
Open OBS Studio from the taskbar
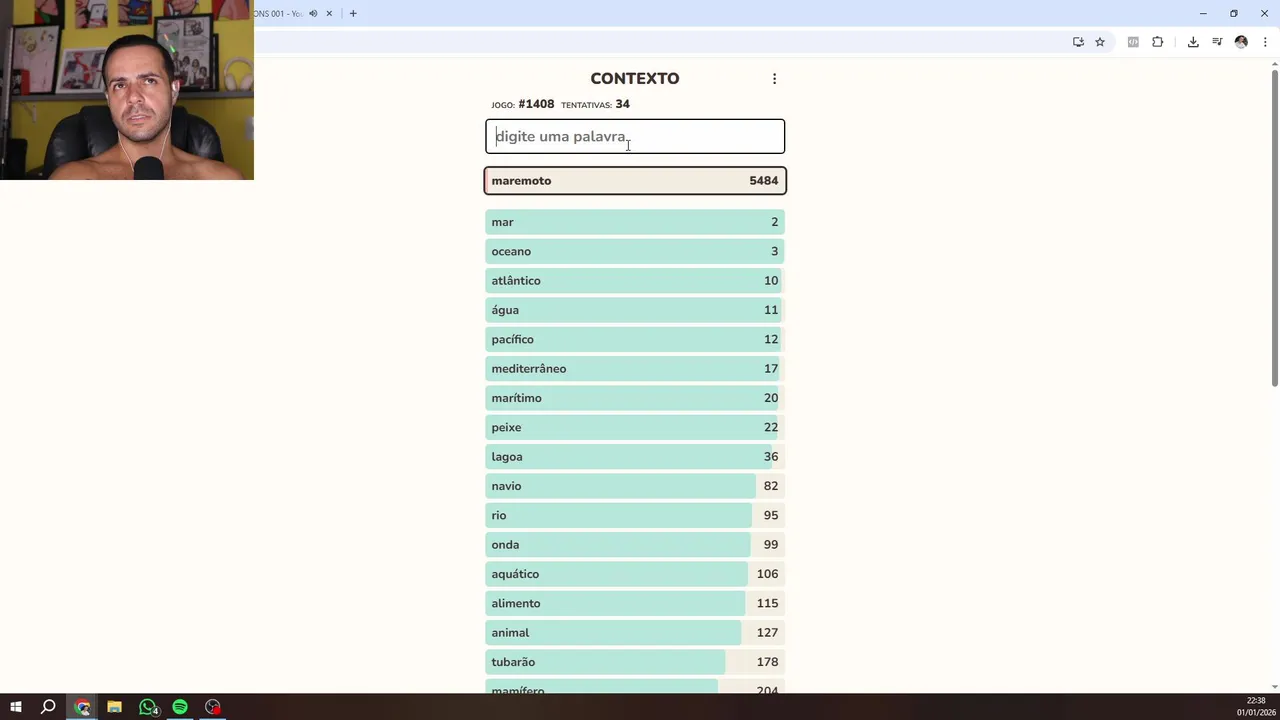click(213, 707)
